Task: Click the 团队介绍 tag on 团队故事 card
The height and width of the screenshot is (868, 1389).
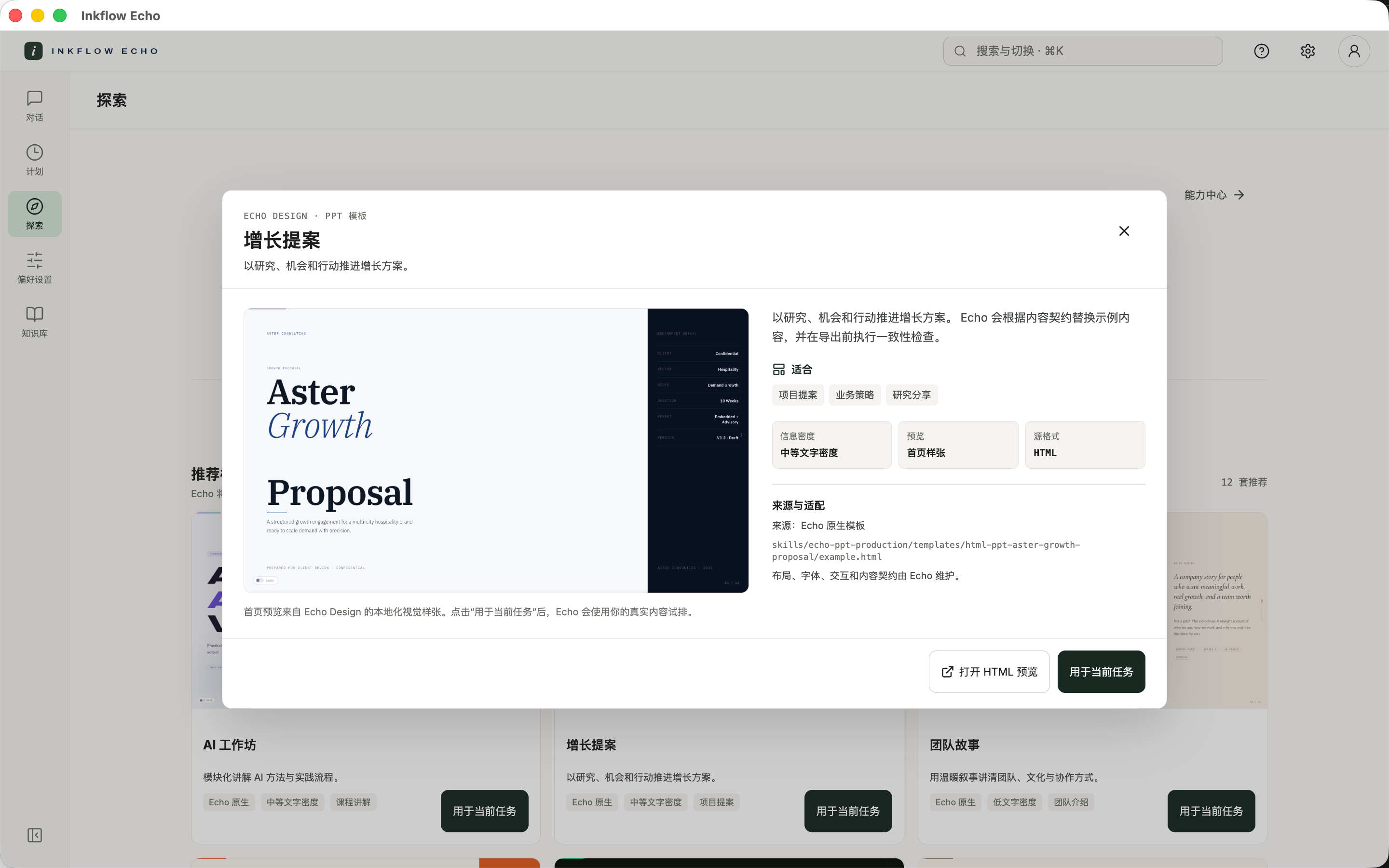Action: [1071, 802]
